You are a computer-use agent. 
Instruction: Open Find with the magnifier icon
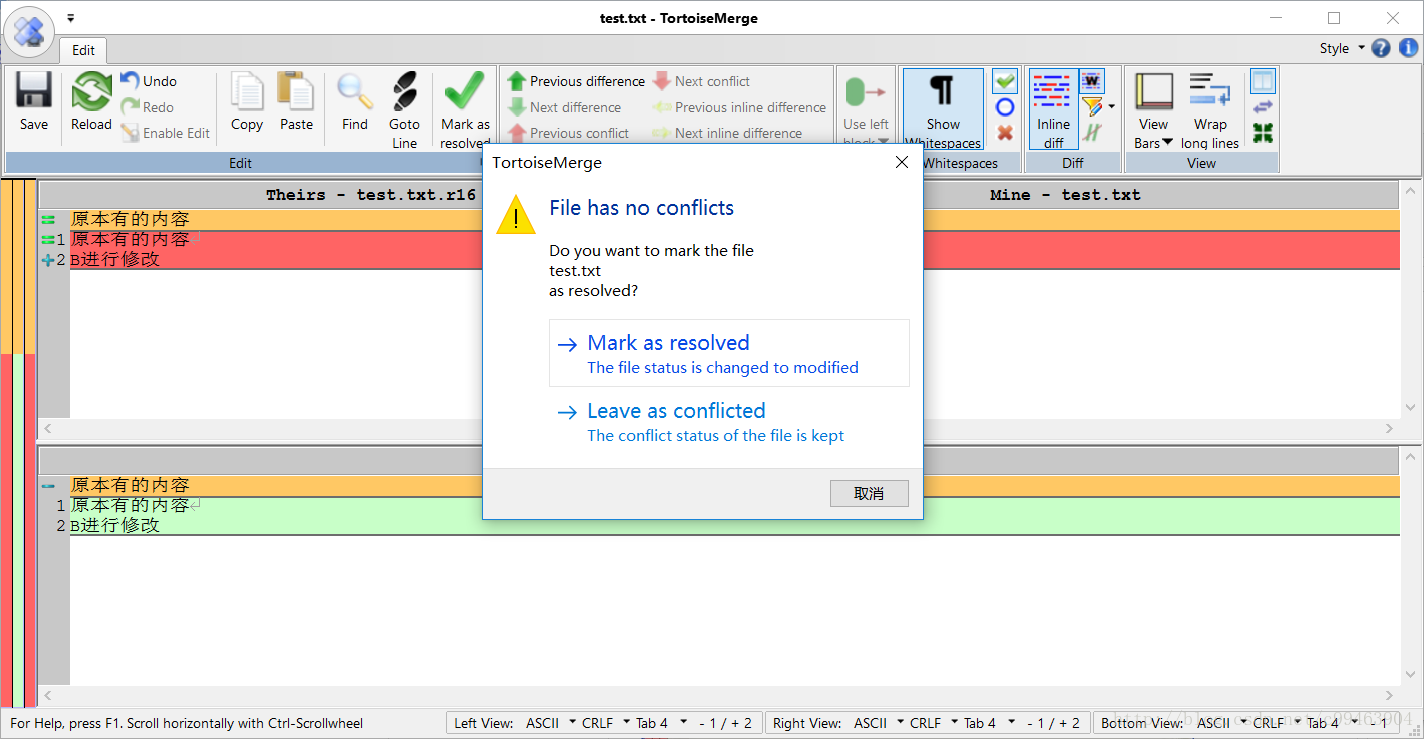[x=355, y=92]
